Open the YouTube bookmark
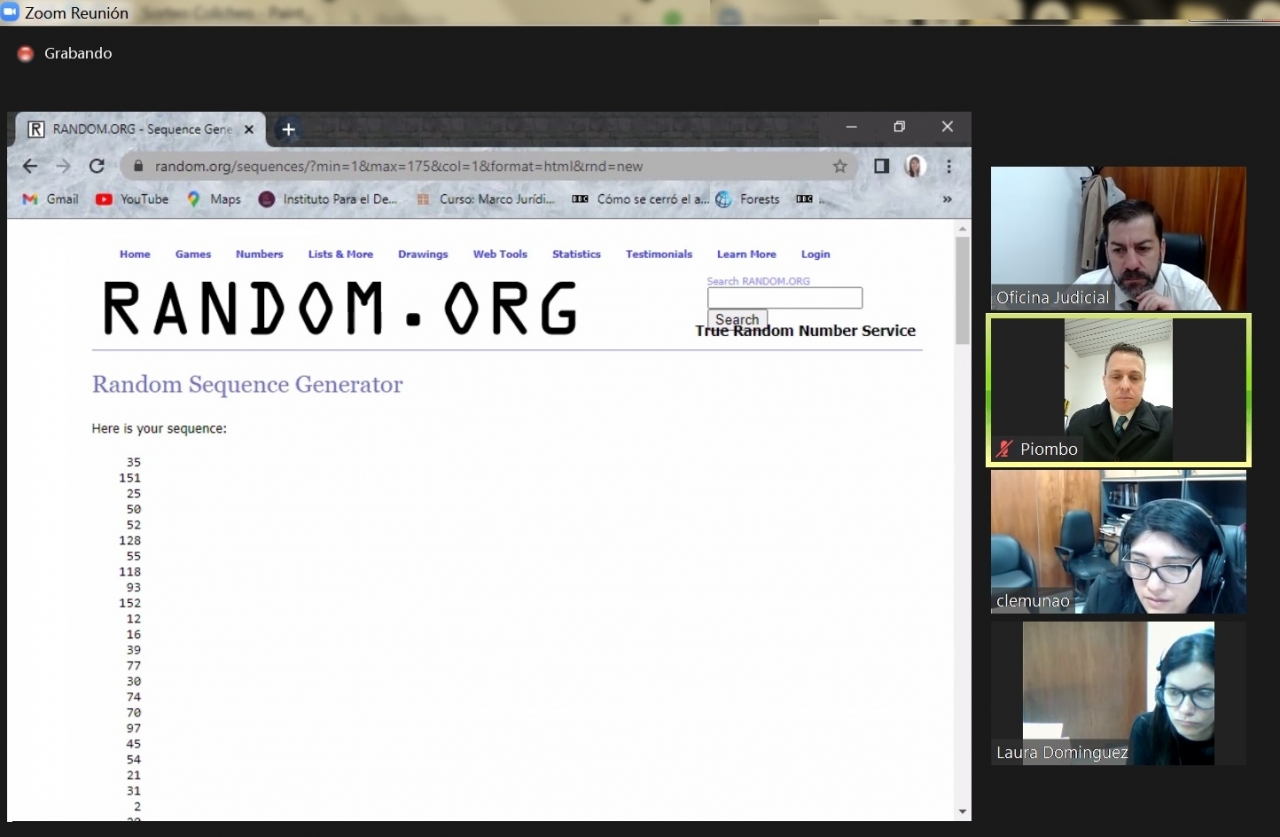Viewport: 1280px width, 837px height. pyautogui.click(x=133, y=199)
